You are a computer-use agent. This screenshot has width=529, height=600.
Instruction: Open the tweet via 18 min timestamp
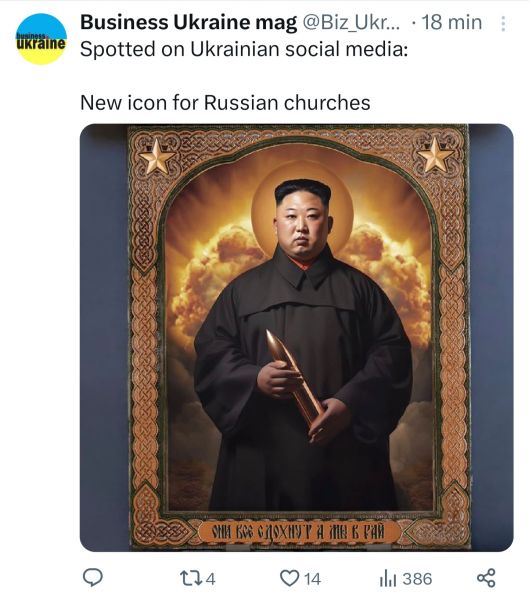point(452,22)
